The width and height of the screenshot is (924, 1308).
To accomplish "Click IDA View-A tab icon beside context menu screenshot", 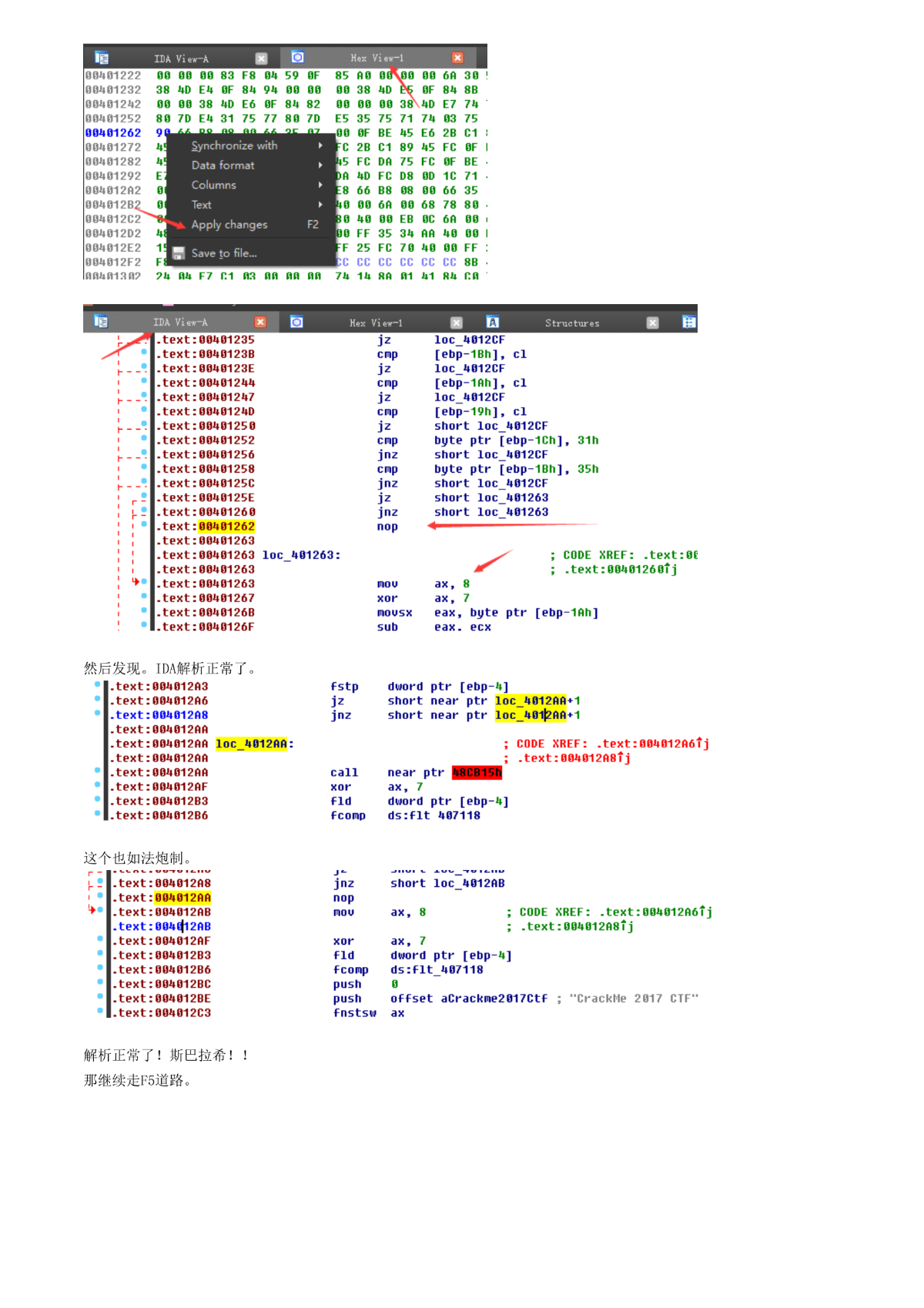I will click(x=102, y=58).
